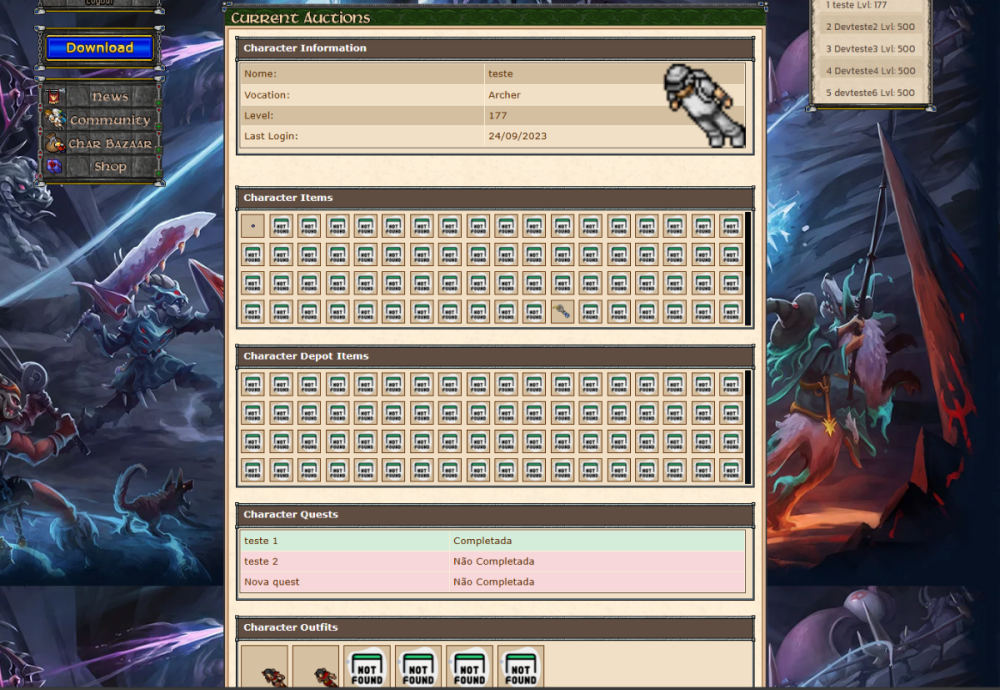The height and width of the screenshot is (690, 1000).
Task: Click the Community group icon
Action: pyautogui.click(x=54, y=120)
